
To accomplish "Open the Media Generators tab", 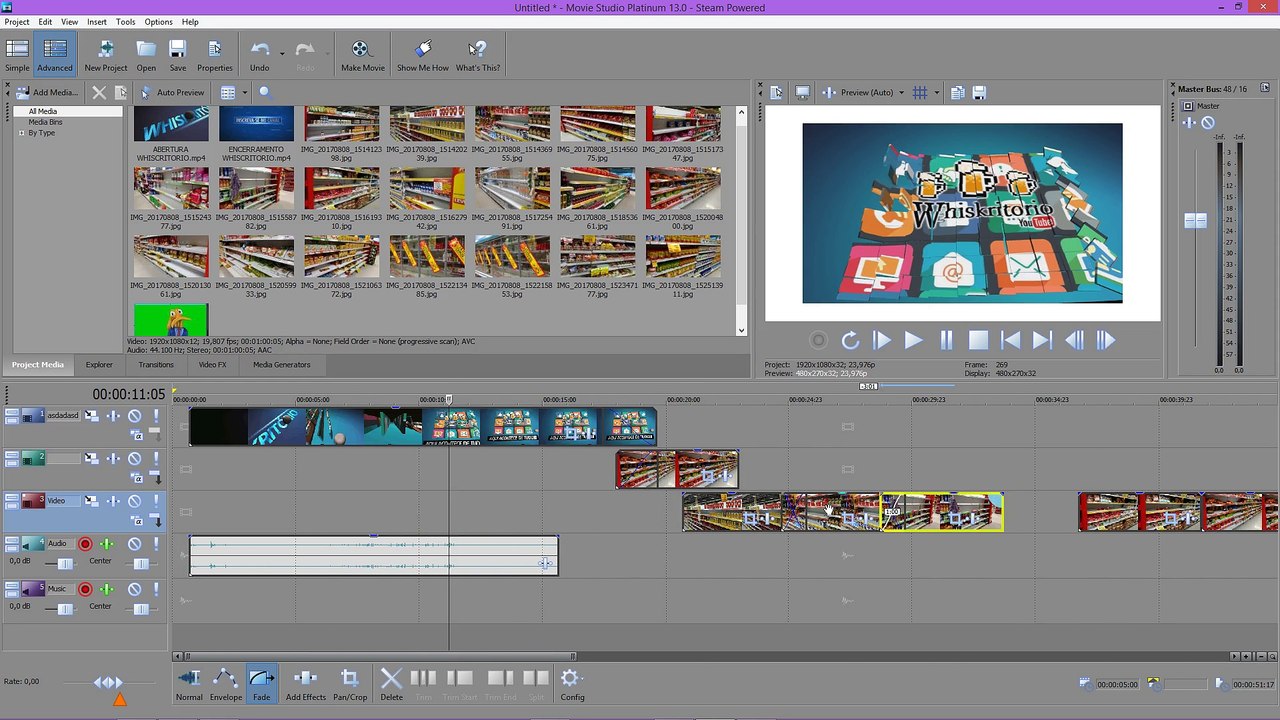I will tap(281, 365).
